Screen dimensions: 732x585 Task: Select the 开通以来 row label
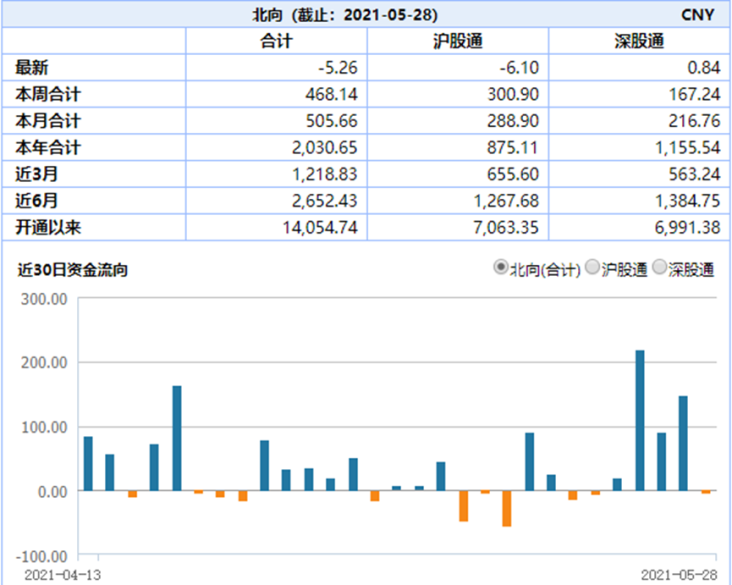pyautogui.click(x=47, y=227)
